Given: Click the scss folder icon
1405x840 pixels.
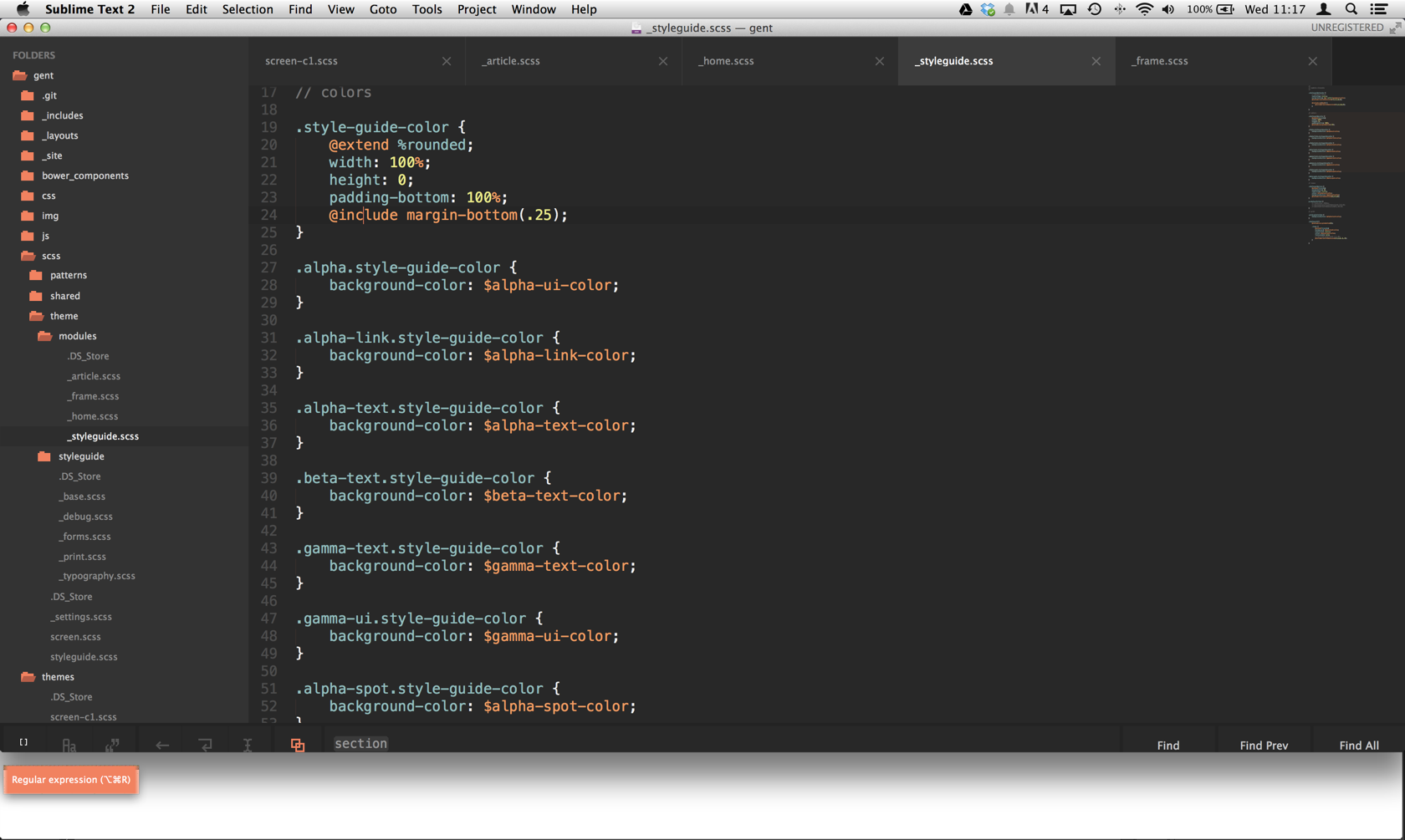Looking at the screenshot, I should click(x=28, y=256).
